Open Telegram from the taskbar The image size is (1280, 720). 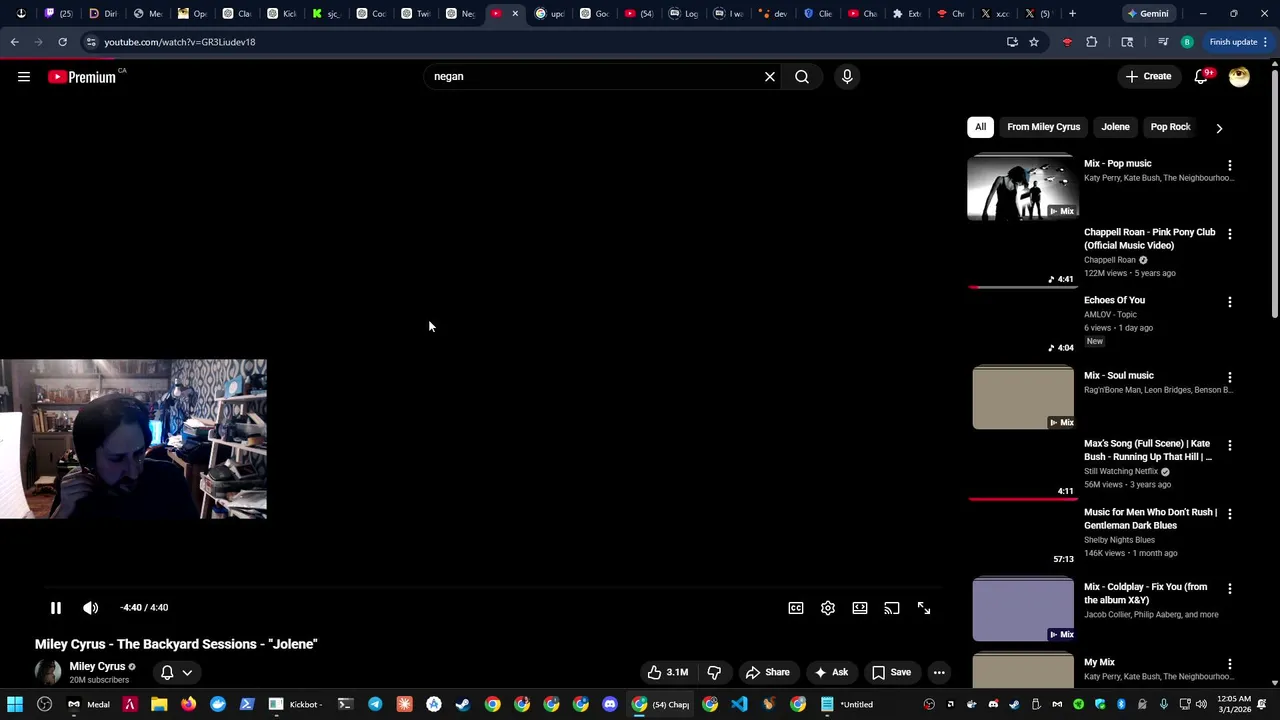tap(375, 704)
